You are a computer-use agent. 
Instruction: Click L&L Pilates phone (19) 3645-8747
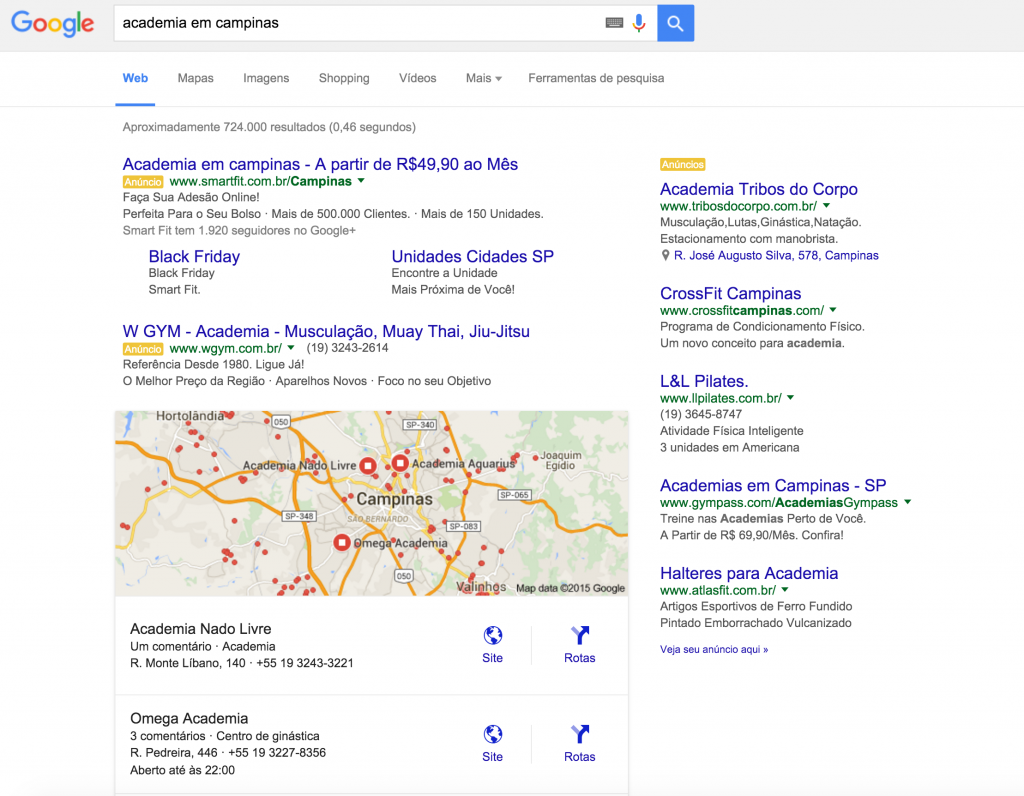pos(701,415)
